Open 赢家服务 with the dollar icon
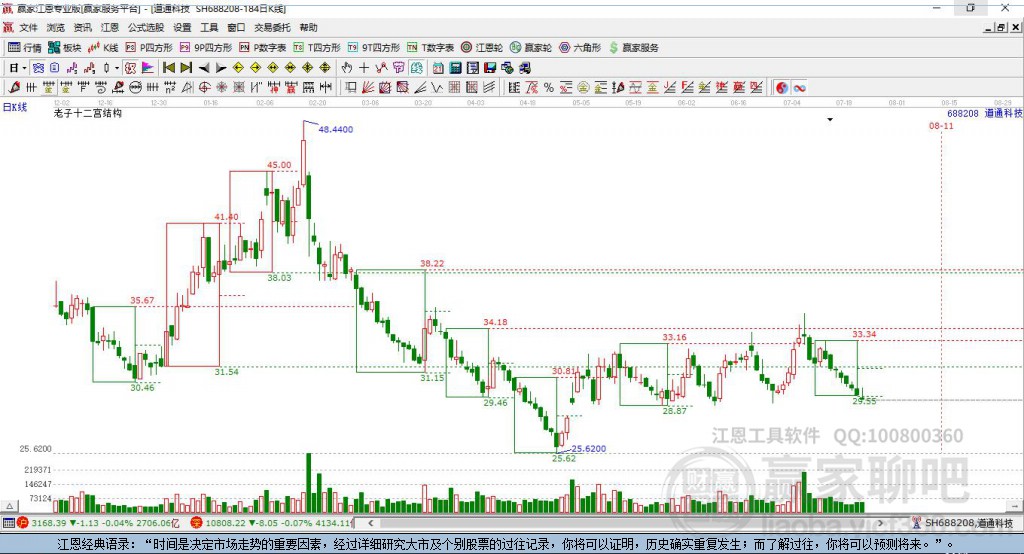Viewport: 1024px width, 554px height. point(633,48)
